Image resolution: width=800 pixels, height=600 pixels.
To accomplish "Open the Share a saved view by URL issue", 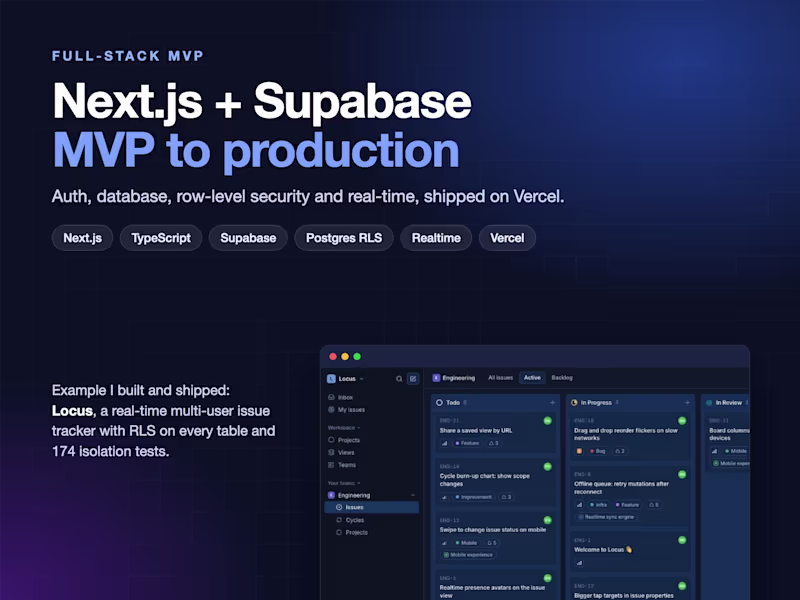I will click(x=476, y=430).
